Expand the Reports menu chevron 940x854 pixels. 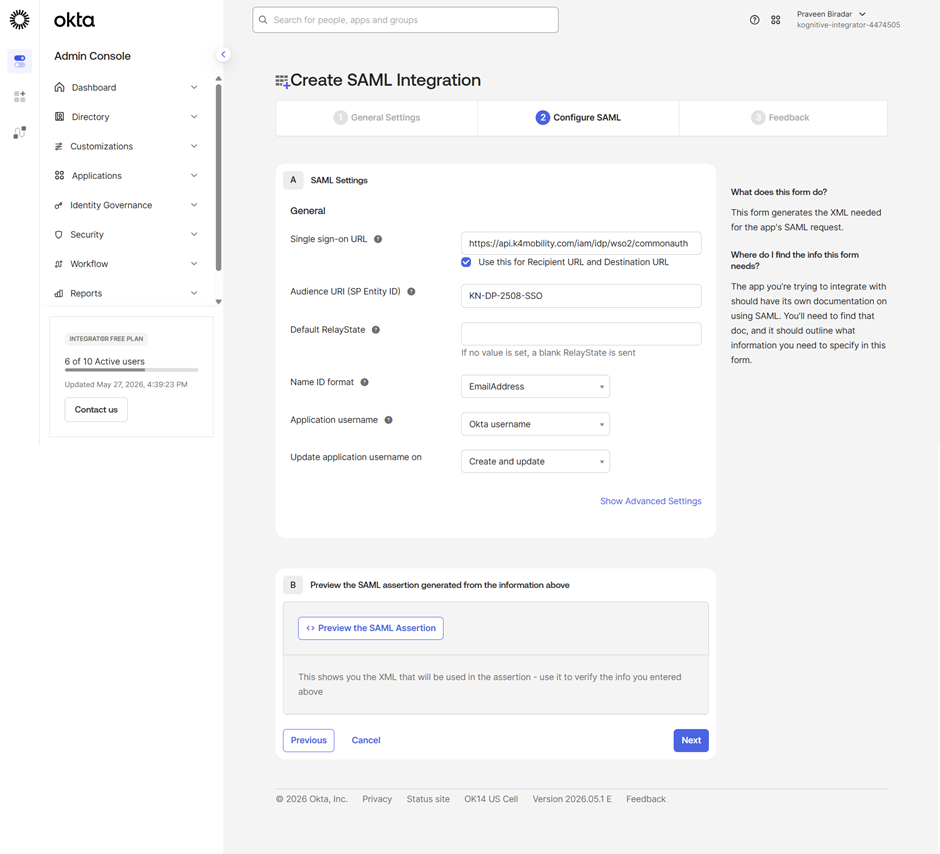tap(194, 293)
